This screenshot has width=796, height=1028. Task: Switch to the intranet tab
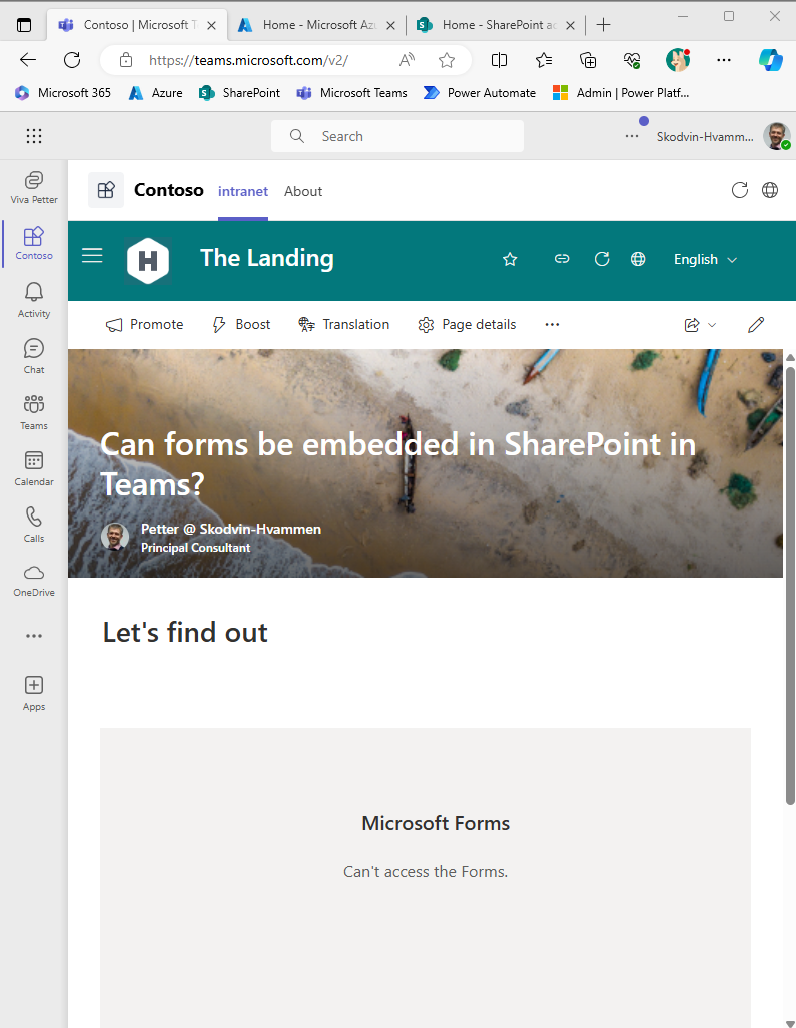click(x=243, y=191)
